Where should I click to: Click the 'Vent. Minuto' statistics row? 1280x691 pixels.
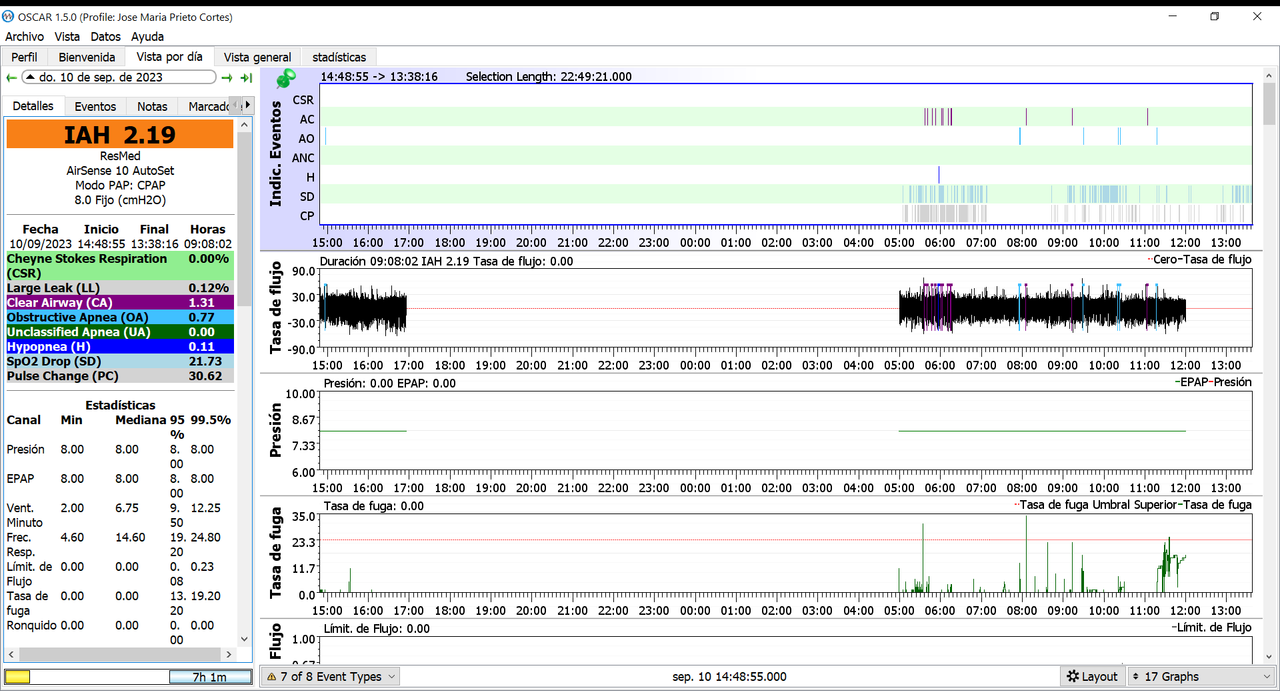[x=120, y=515]
